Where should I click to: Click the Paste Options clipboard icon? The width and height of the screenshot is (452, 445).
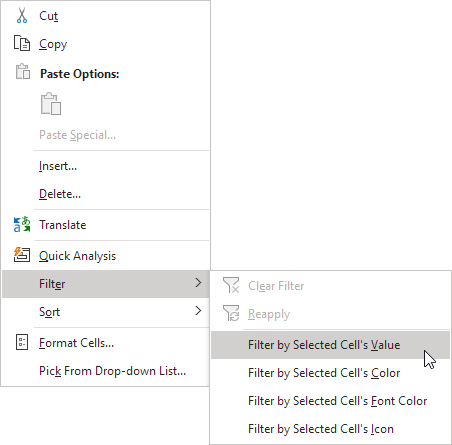[x=23, y=71]
